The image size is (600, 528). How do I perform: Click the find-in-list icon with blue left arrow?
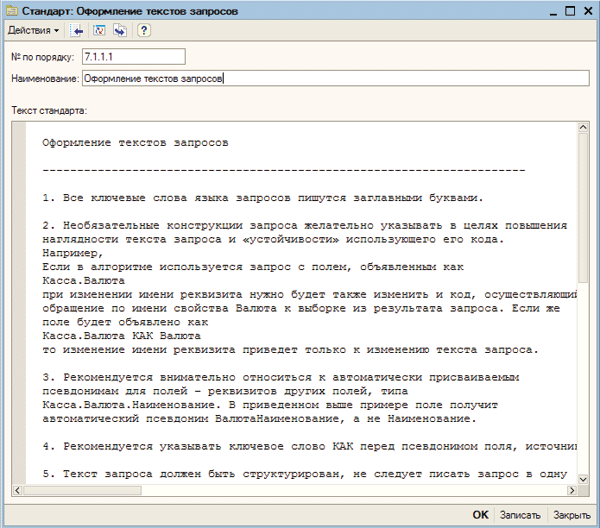77,31
